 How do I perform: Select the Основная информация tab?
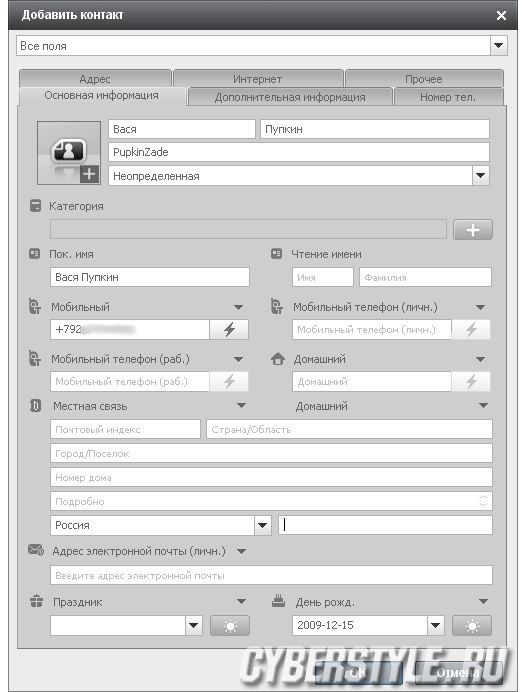click(x=101, y=96)
